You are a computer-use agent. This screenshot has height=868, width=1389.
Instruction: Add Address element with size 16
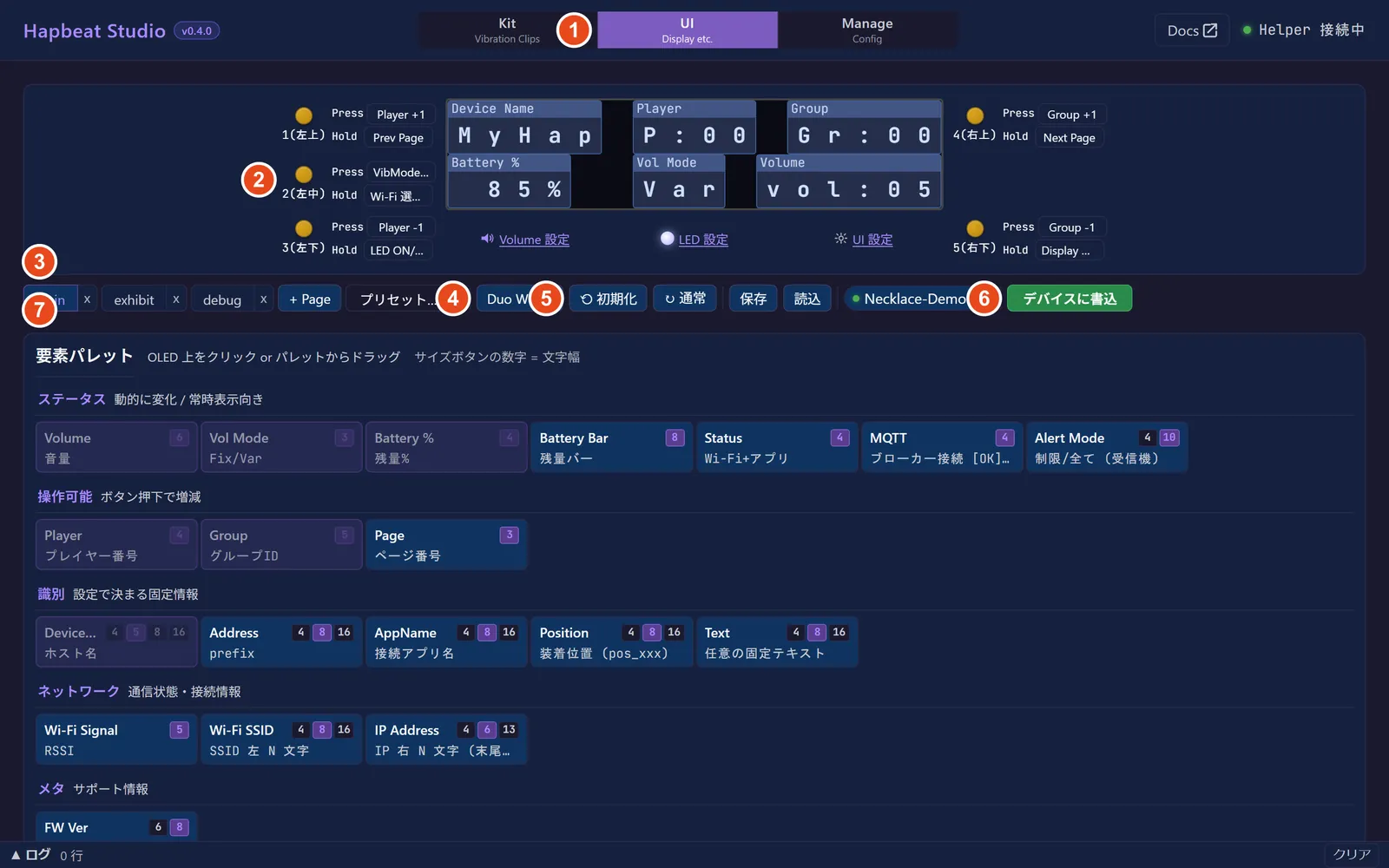[344, 632]
